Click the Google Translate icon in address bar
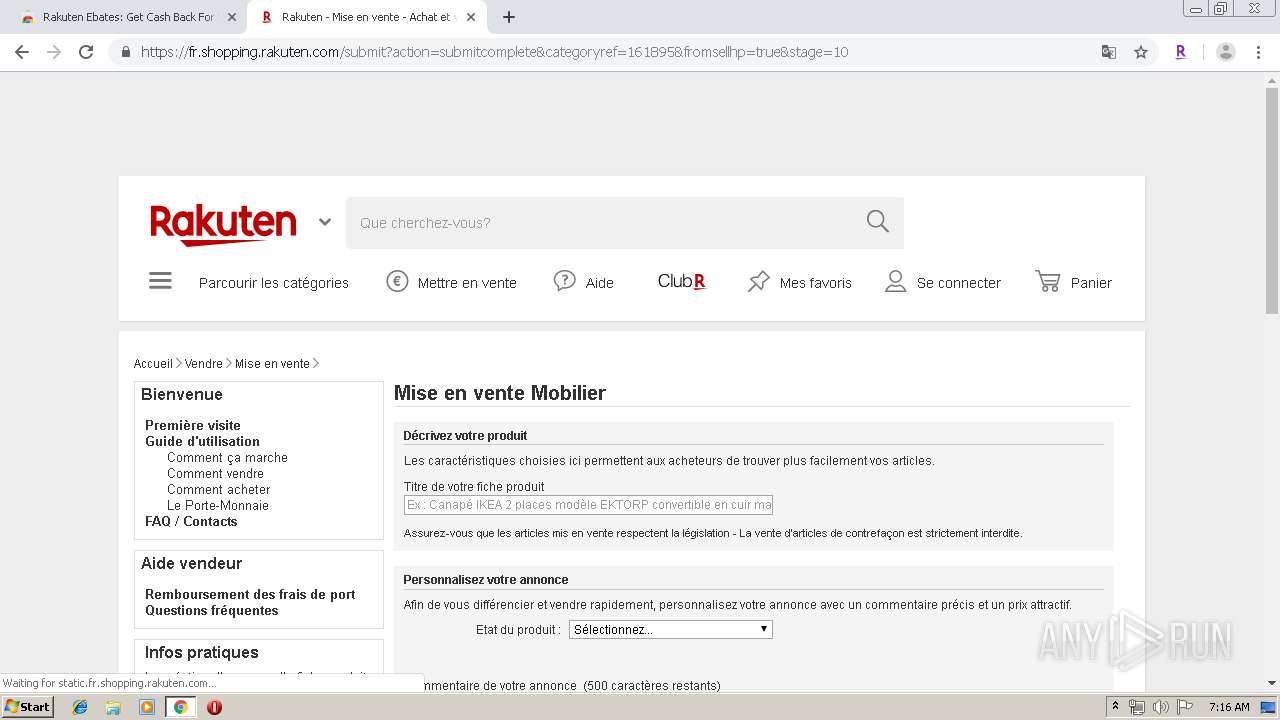Image resolution: width=1280 pixels, height=720 pixels. [1109, 52]
